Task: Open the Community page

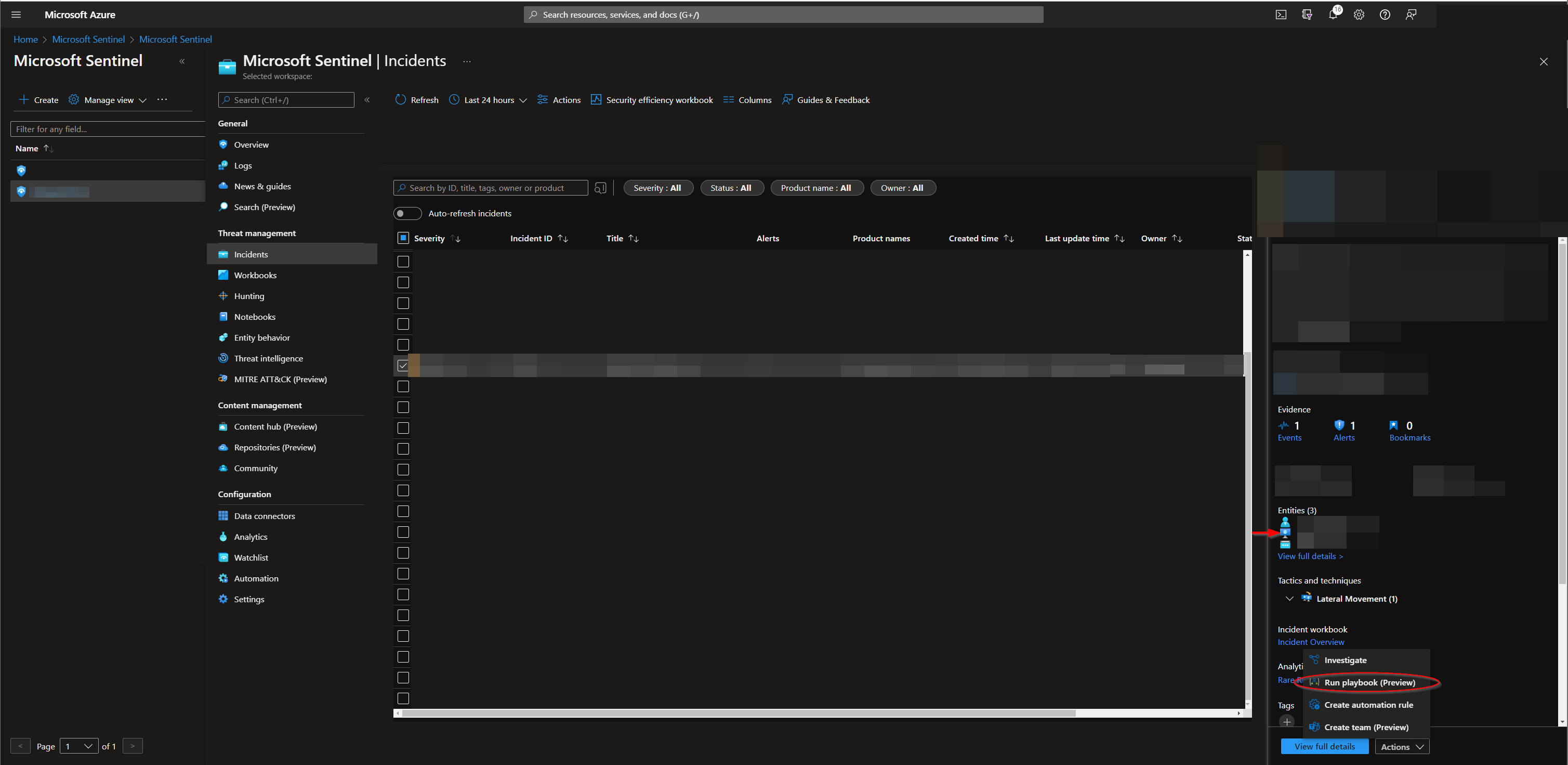Action: (256, 468)
